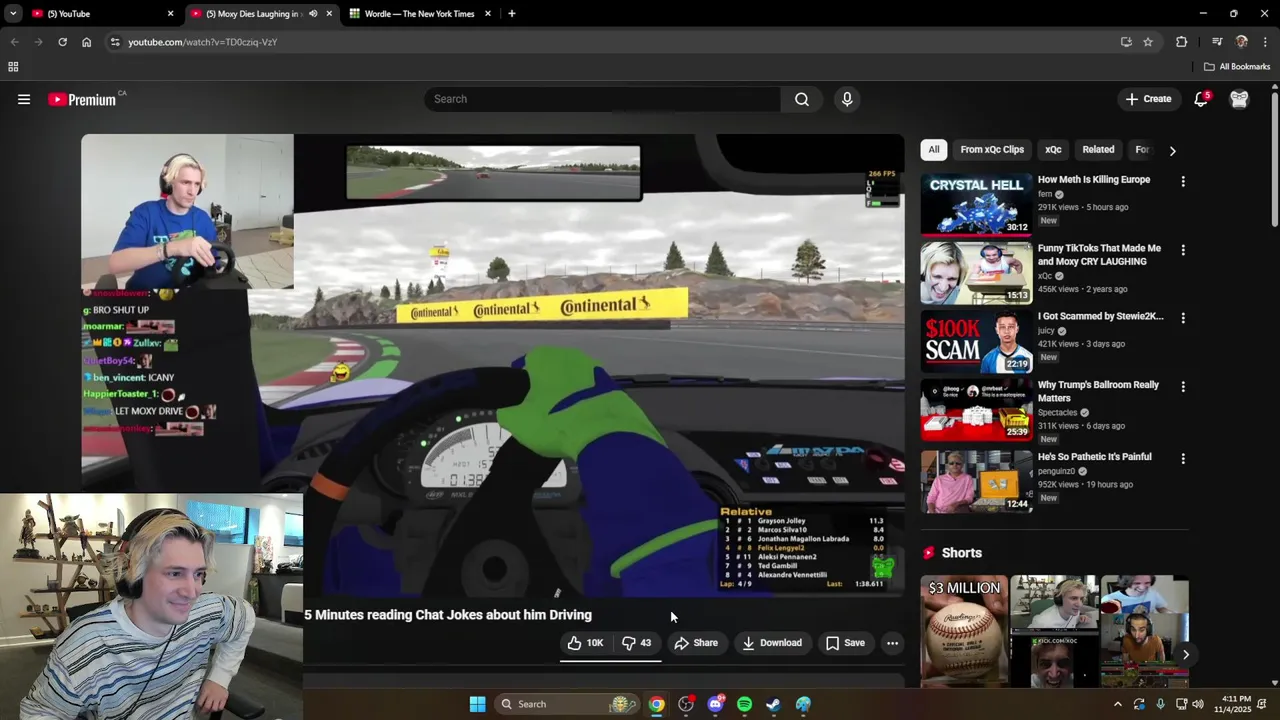Image resolution: width=1280 pixels, height=720 pixels.
Task: Open the Windows Start menu
Action: coord(477,704)
